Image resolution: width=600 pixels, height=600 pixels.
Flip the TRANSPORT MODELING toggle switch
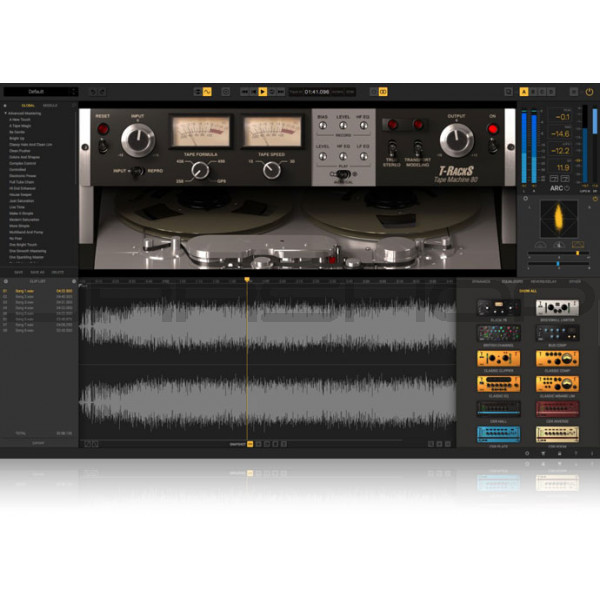pyautogui.click(x=418, y=148)
